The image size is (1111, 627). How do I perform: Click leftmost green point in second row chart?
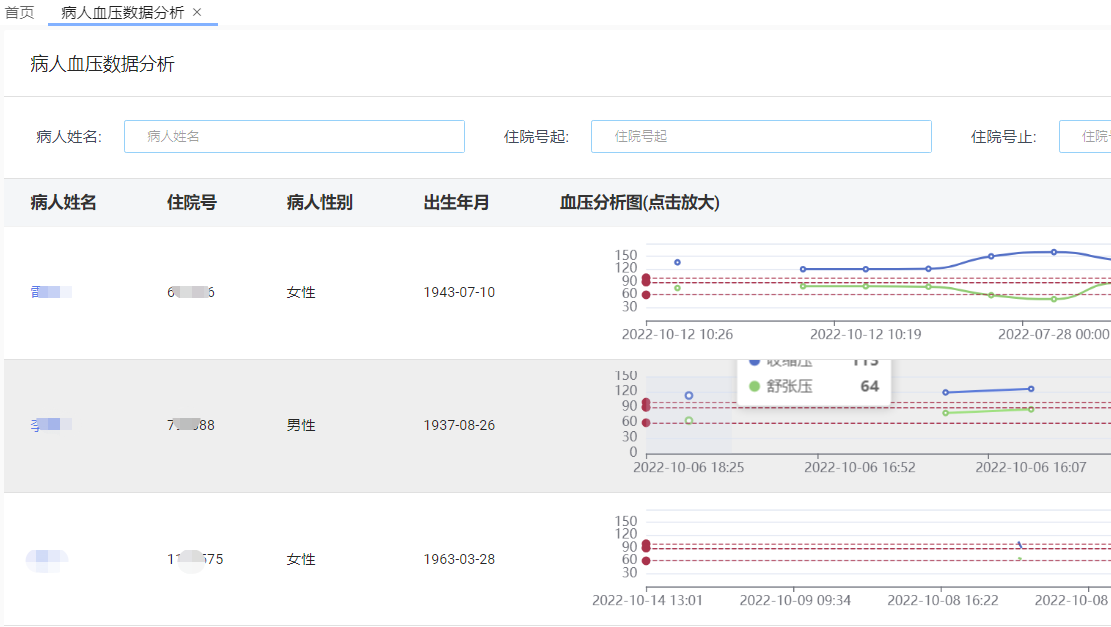tap(688, 421)
